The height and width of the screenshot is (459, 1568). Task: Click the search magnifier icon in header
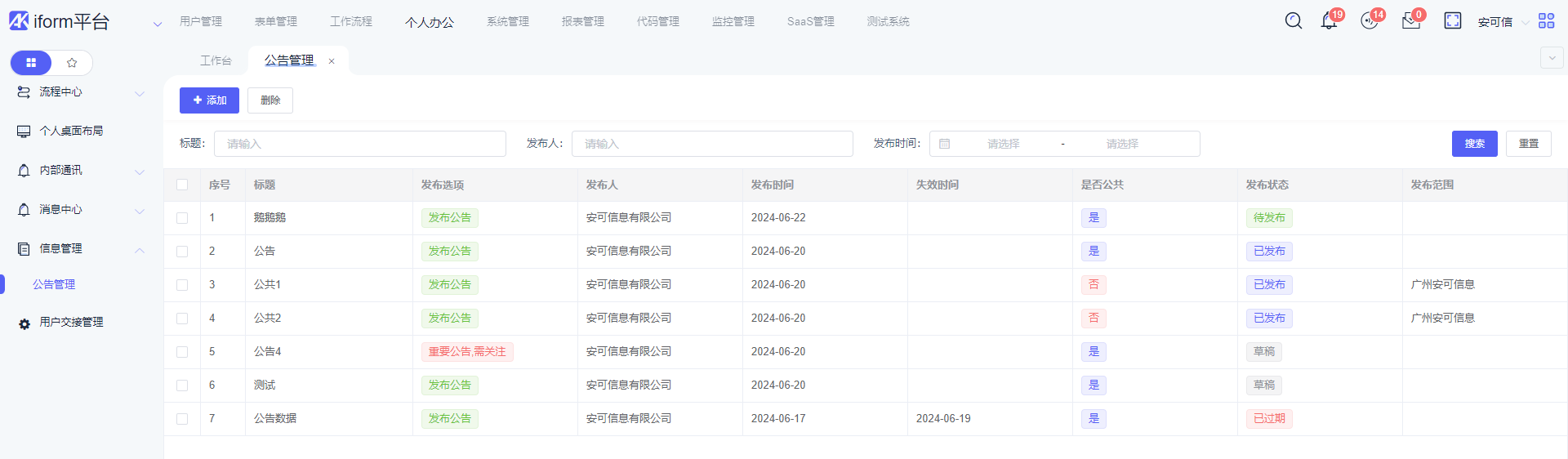point(1293,21)
